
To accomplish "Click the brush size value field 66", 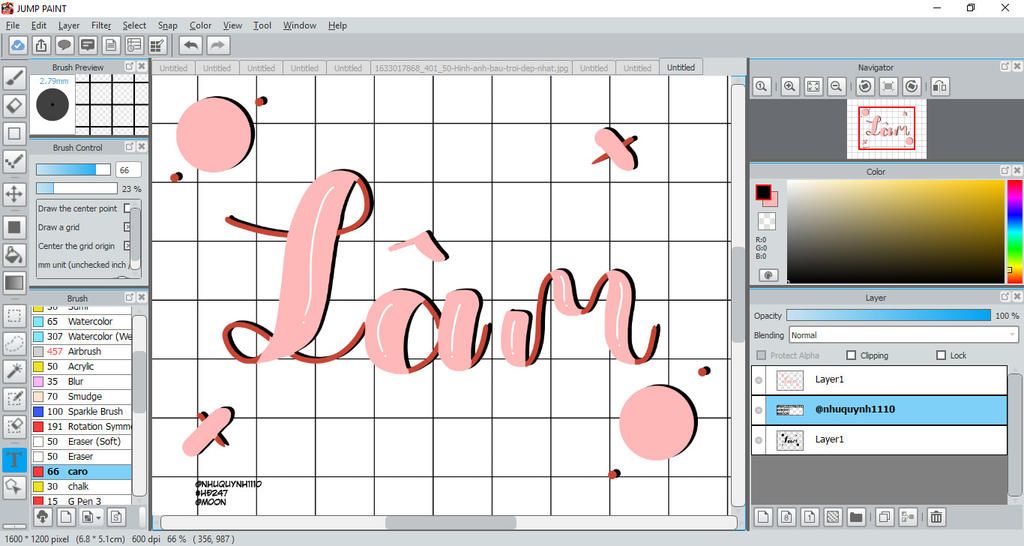I will pyautogui.click(x=128, y=170).
